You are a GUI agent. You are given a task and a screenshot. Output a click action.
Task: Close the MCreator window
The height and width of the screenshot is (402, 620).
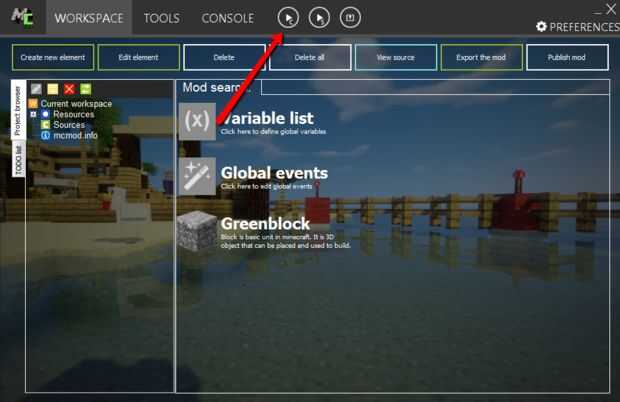(611, 9)
